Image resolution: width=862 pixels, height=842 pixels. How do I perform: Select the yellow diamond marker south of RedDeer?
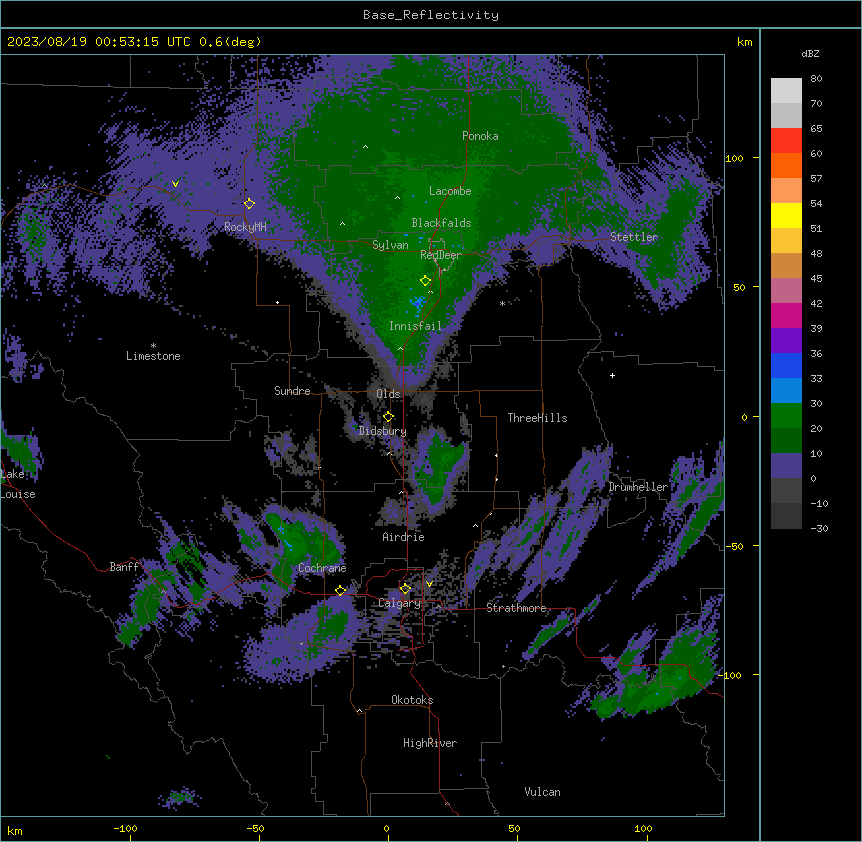[x=425, y=280]
